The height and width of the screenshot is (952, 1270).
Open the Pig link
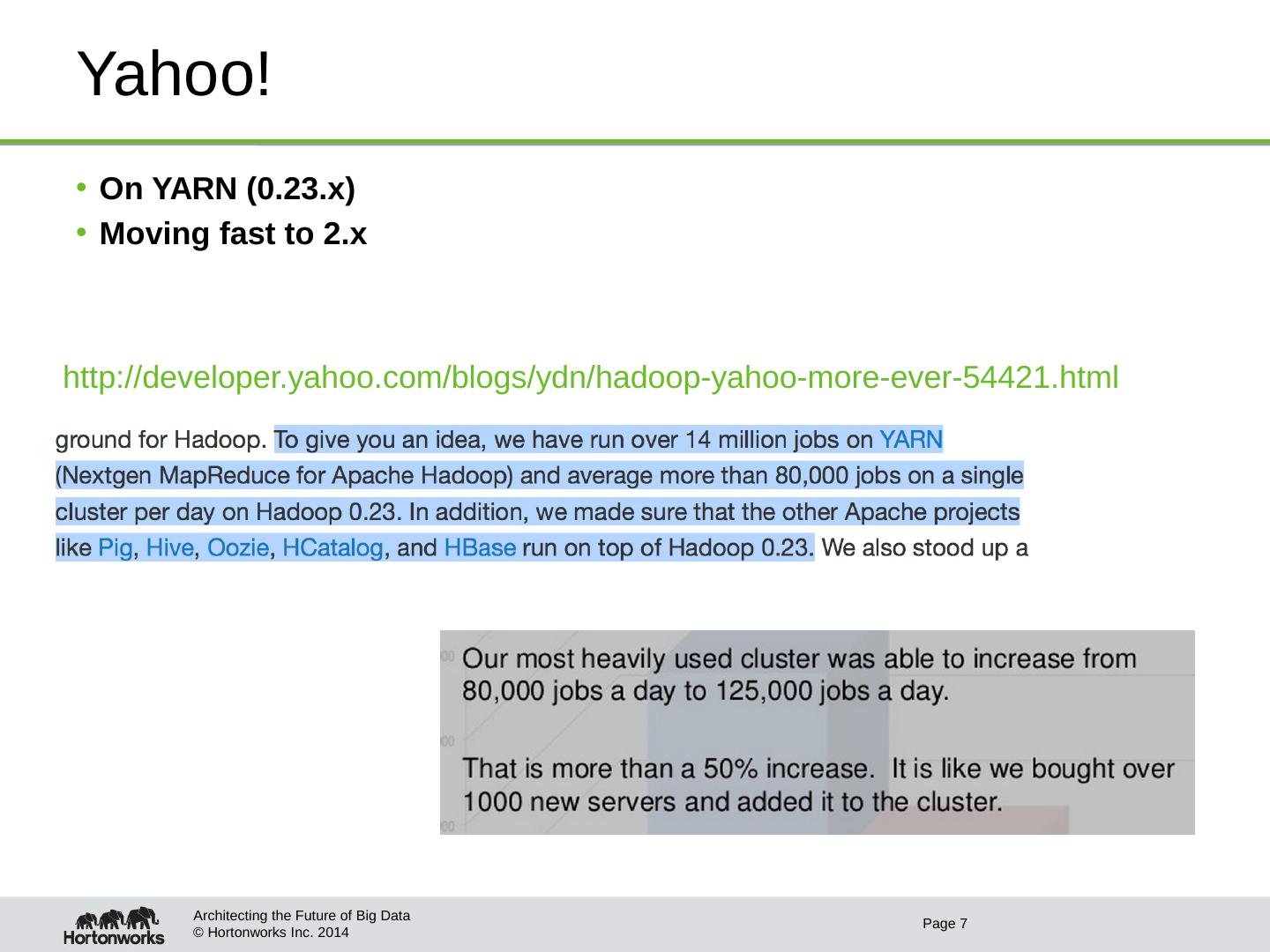point(116,548)
